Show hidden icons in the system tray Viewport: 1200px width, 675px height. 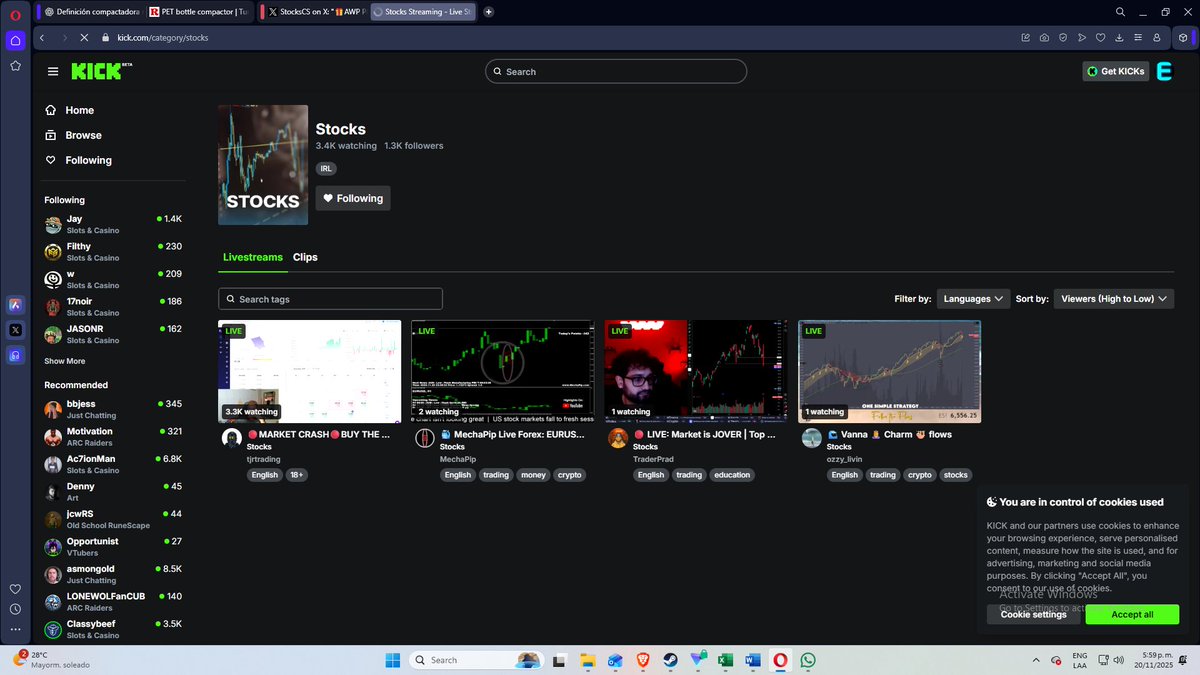point(1036,660)
